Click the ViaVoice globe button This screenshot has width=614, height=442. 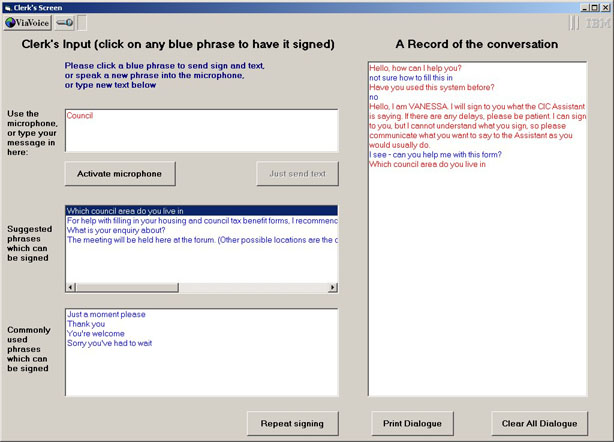[27, 23]
